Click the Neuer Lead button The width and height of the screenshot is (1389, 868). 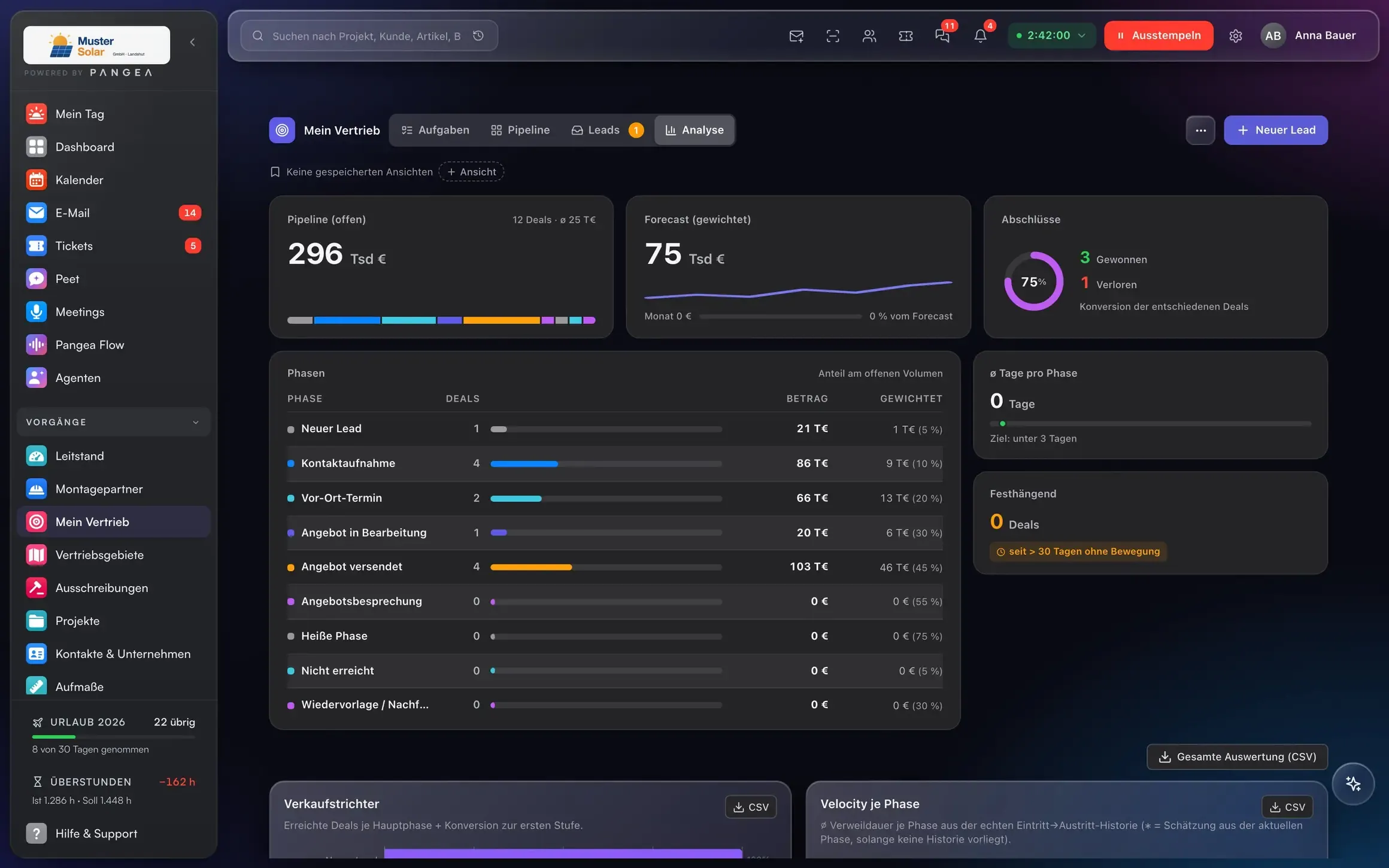pos(1276,130)
